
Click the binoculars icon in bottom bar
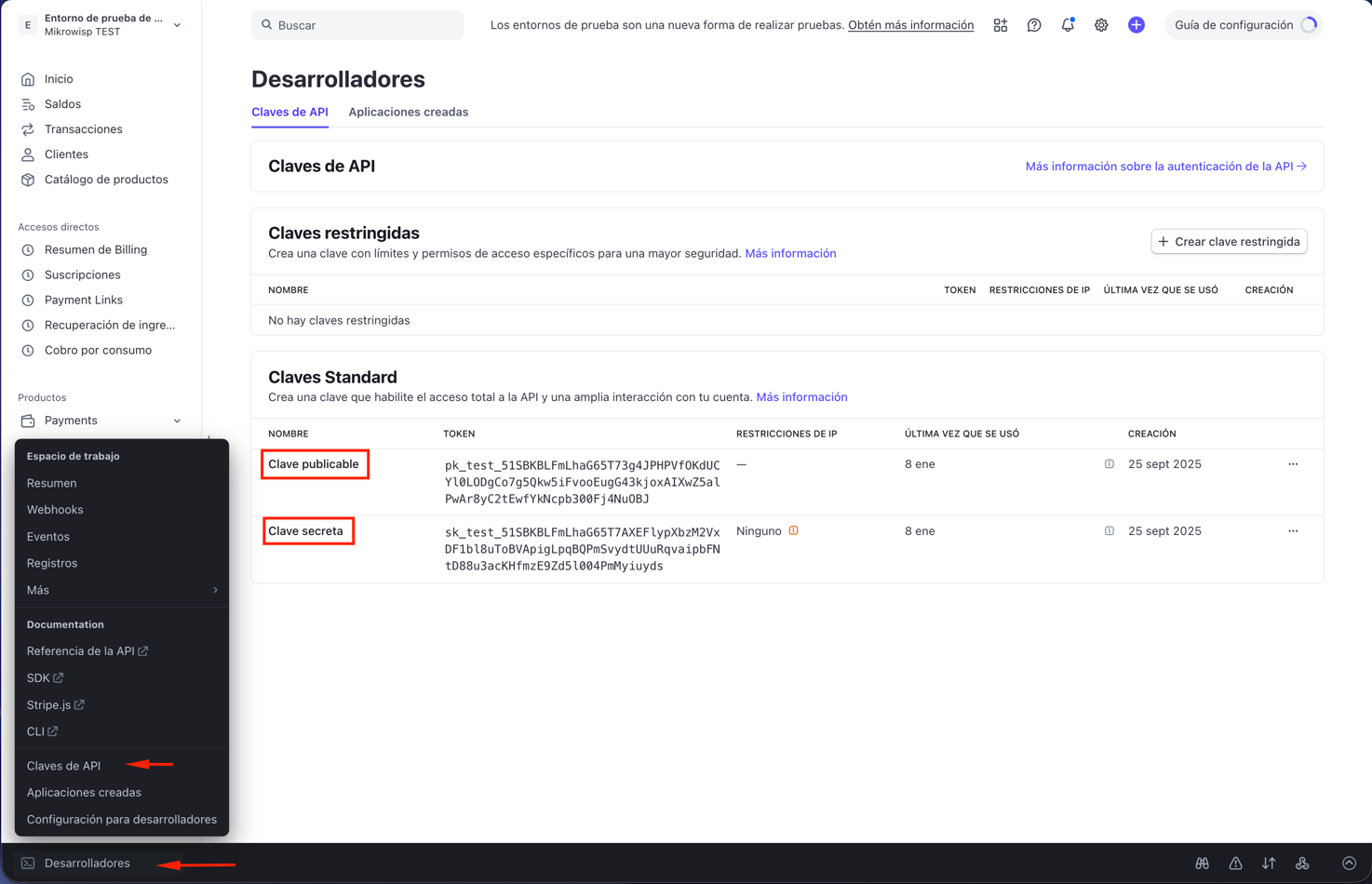(x=1203, y=864)
